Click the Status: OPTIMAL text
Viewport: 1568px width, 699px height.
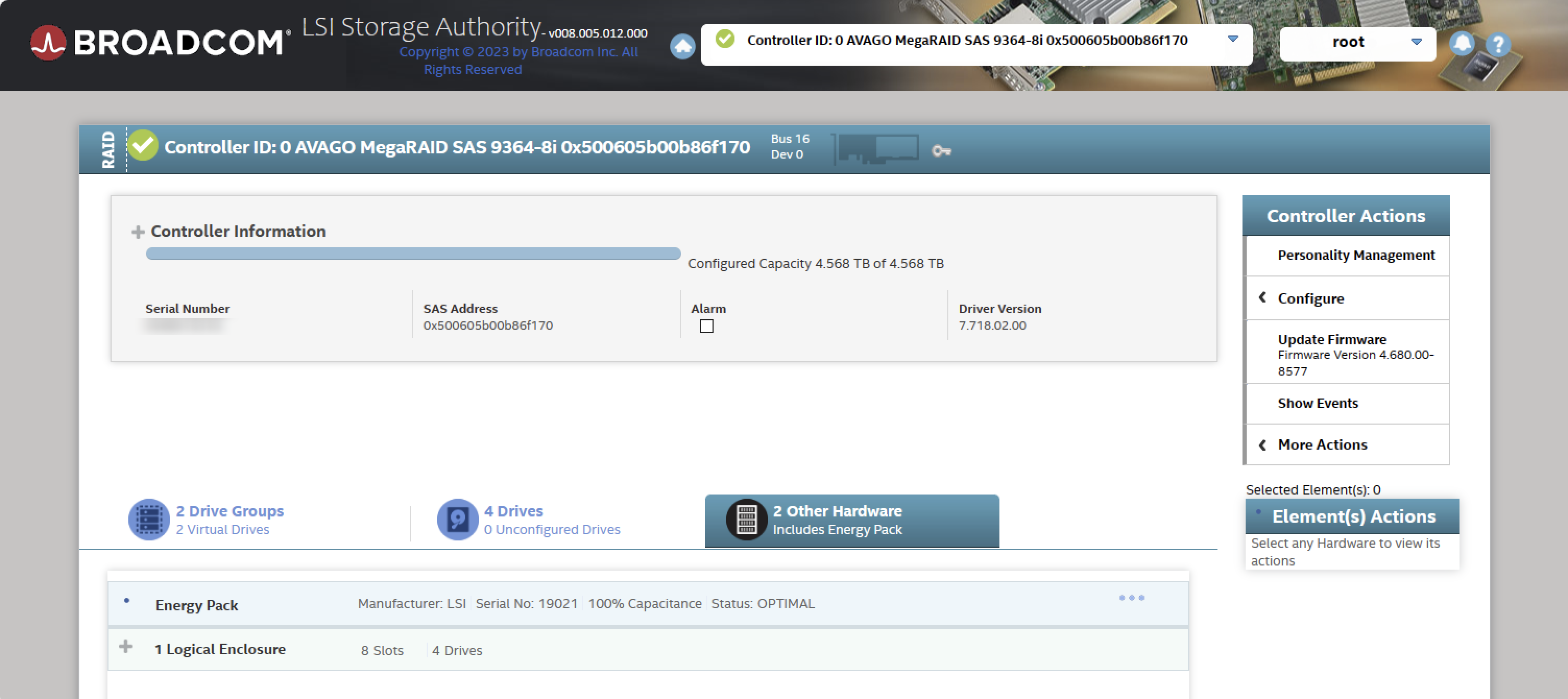pyautogui.click(x=762, y=603)
